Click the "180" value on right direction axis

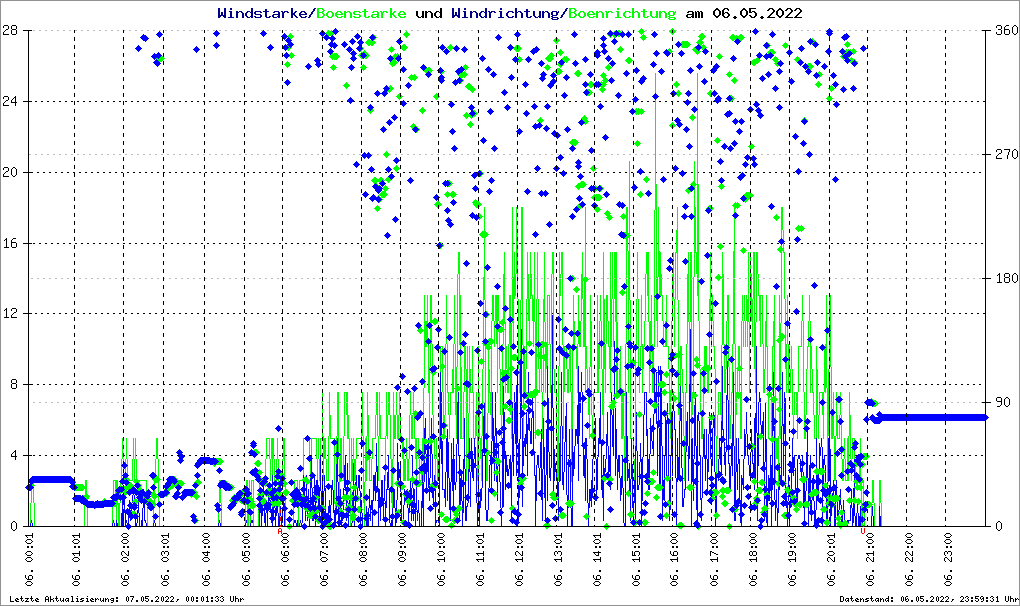pyautogui.click(x=1004, y=278)
